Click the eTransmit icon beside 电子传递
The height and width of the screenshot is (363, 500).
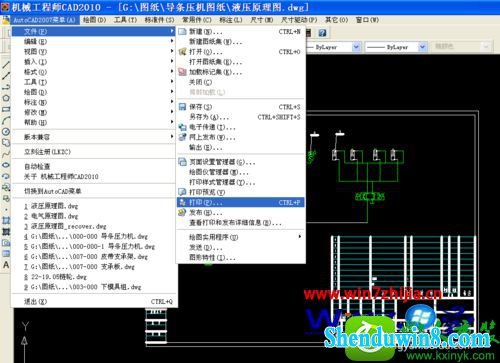click(182, 127)
